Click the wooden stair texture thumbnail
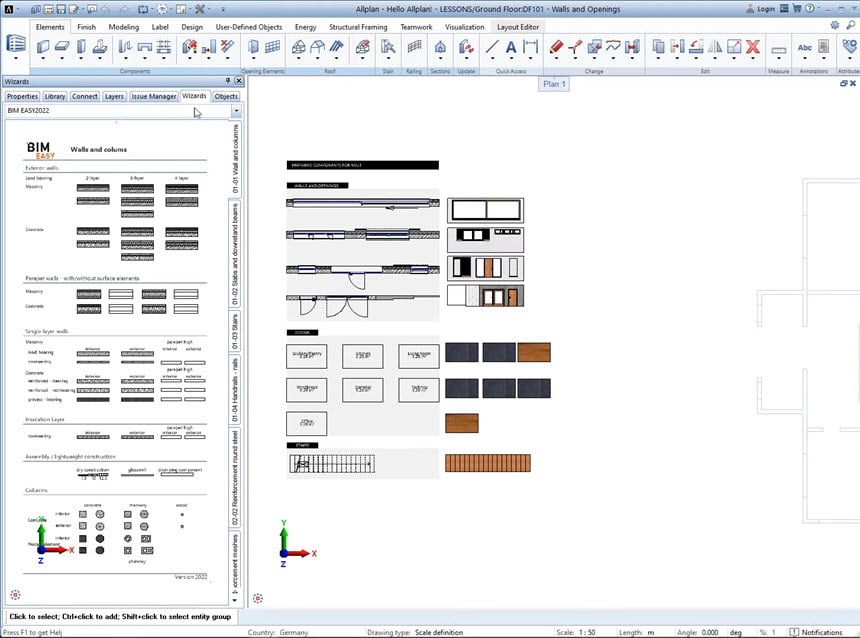The image size is (860, 638). (488, 463)
